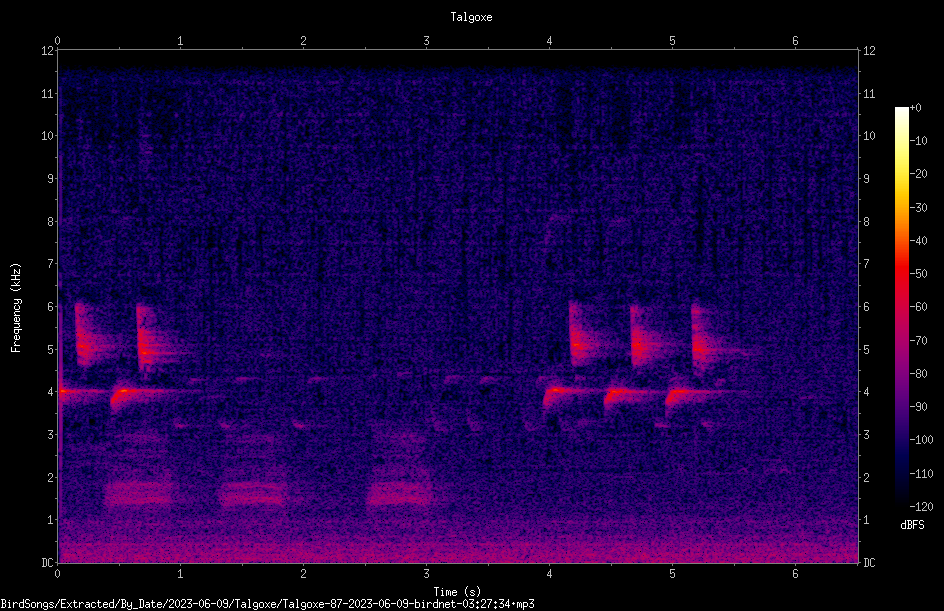Click the dBFS color gradient bar
The width and height of the screenshot is (944, 611).
click(x=901, y=306)
